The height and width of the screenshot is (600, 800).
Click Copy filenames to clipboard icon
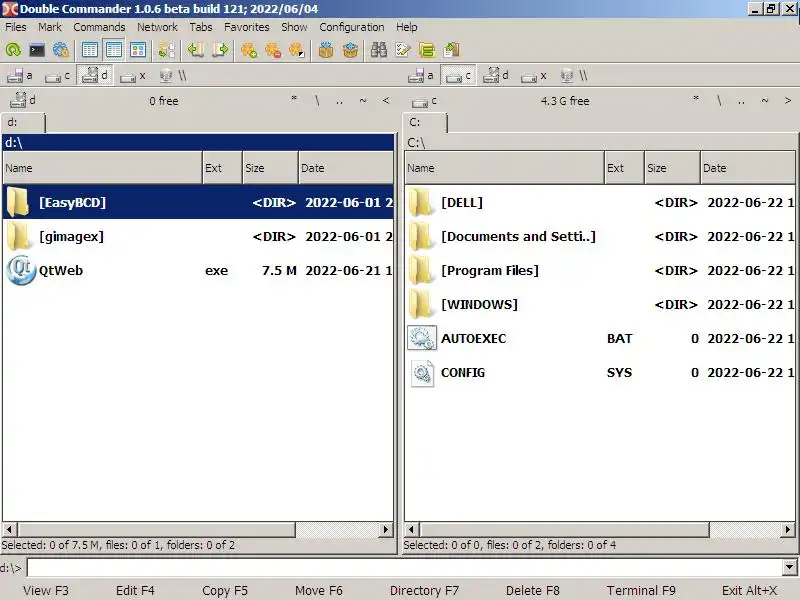click(451, 50)
